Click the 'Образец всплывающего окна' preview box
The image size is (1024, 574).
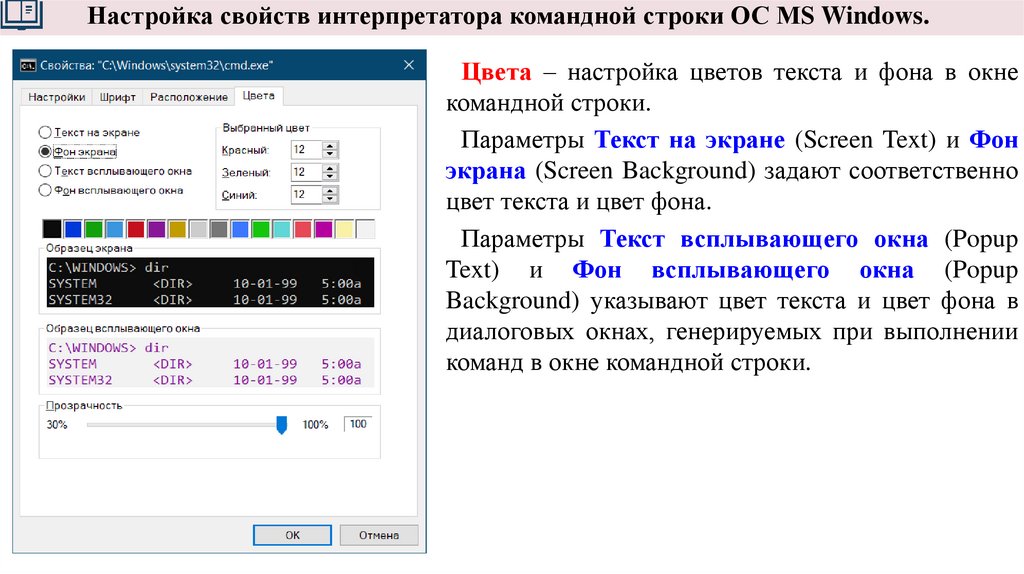[x=210, y=363]
